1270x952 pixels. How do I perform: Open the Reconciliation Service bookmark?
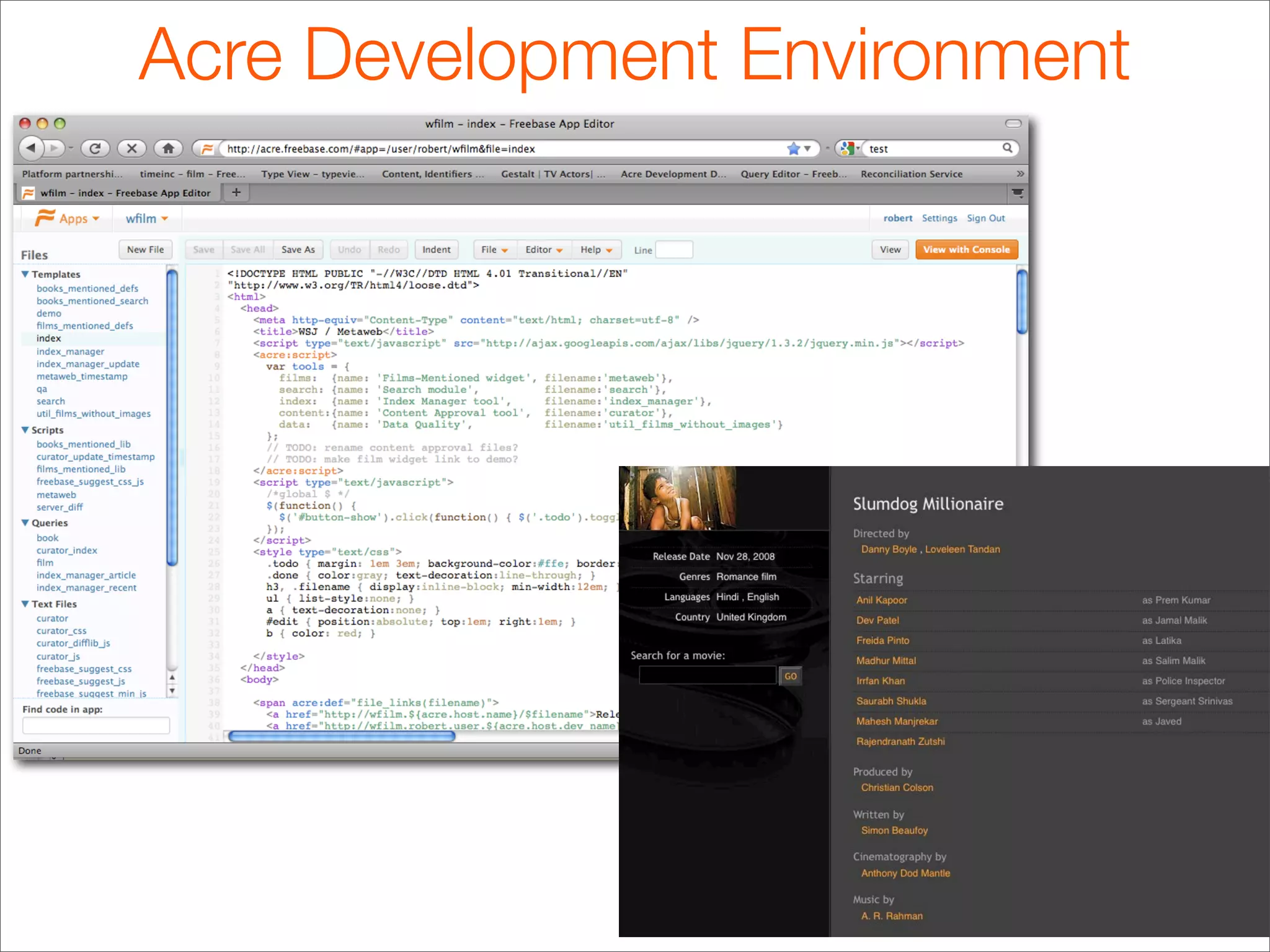point(912,174)
